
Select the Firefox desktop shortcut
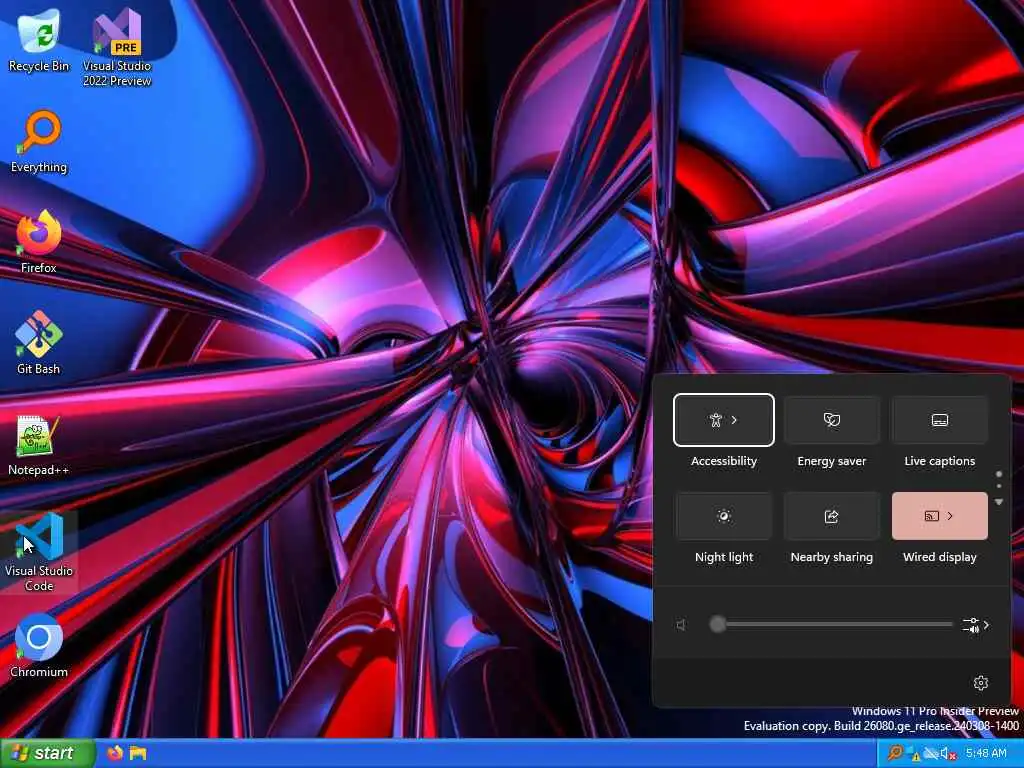(39, 242)
